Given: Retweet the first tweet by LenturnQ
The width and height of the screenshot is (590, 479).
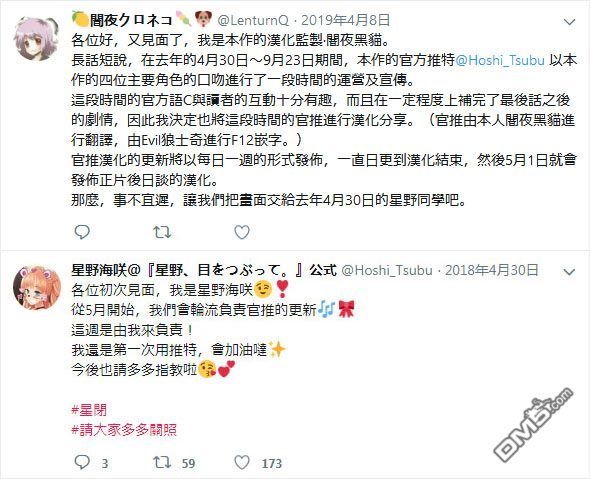Looking at the screenshot, I should click(x=162, y=232).
